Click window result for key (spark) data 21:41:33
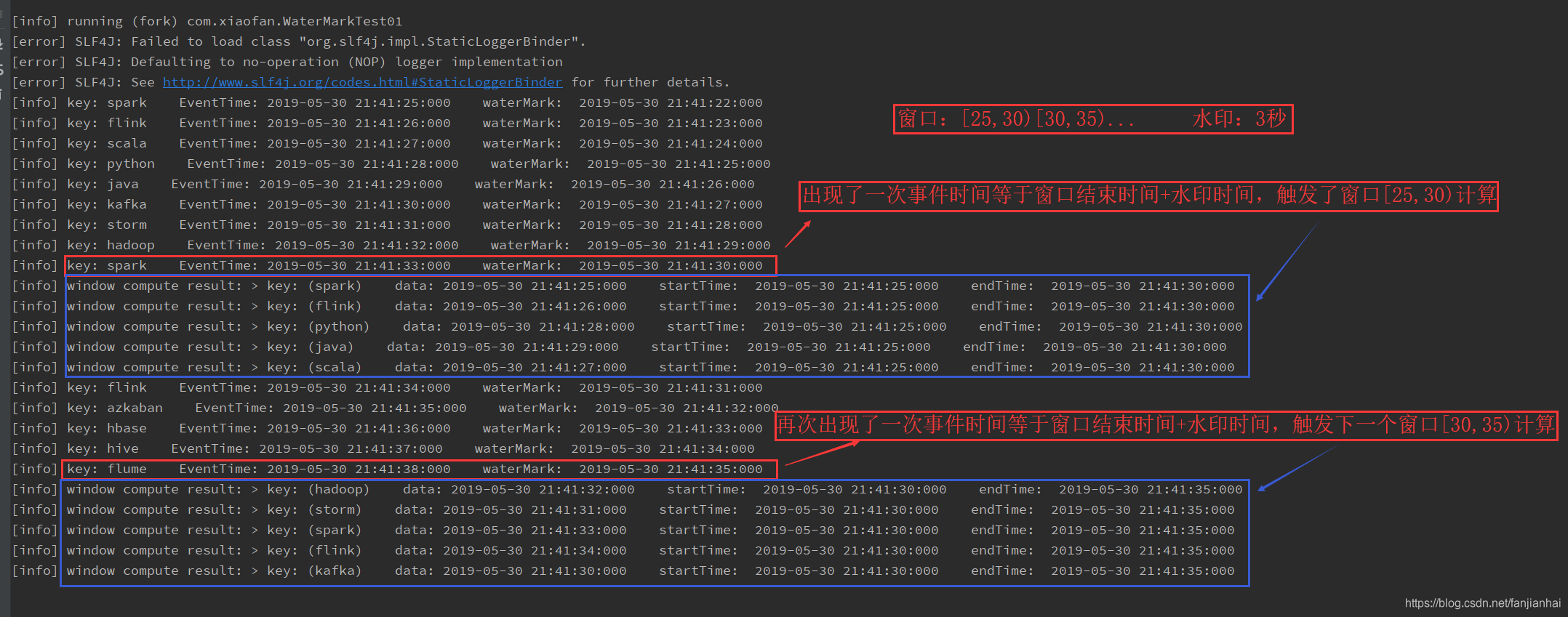1568x617 pixels. [623, 530]
